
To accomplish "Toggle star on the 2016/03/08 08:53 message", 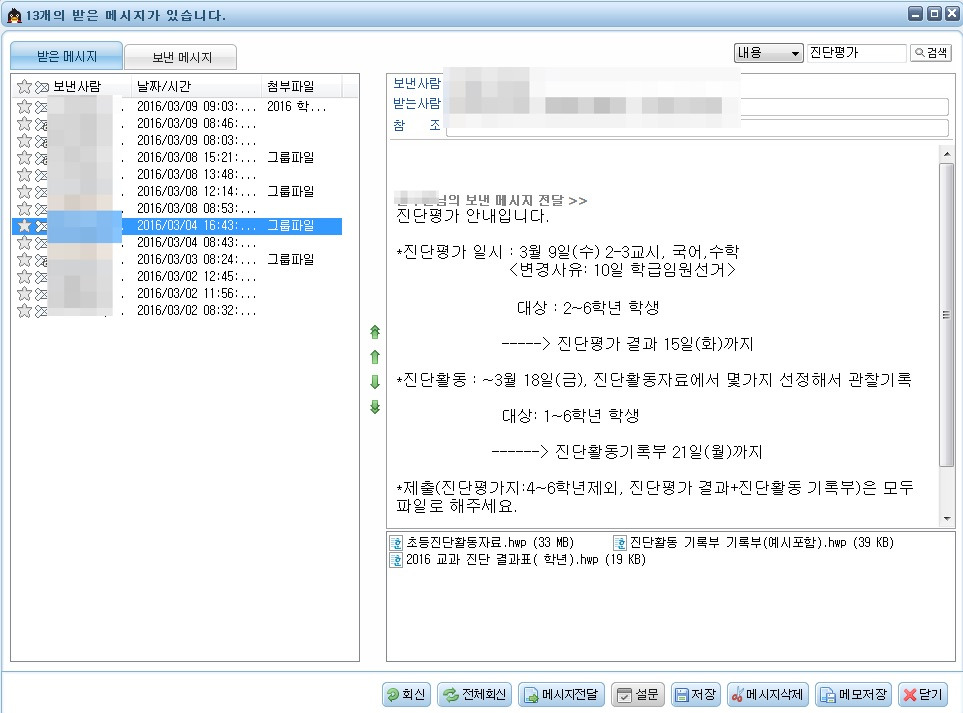I will tap(25, 209).
